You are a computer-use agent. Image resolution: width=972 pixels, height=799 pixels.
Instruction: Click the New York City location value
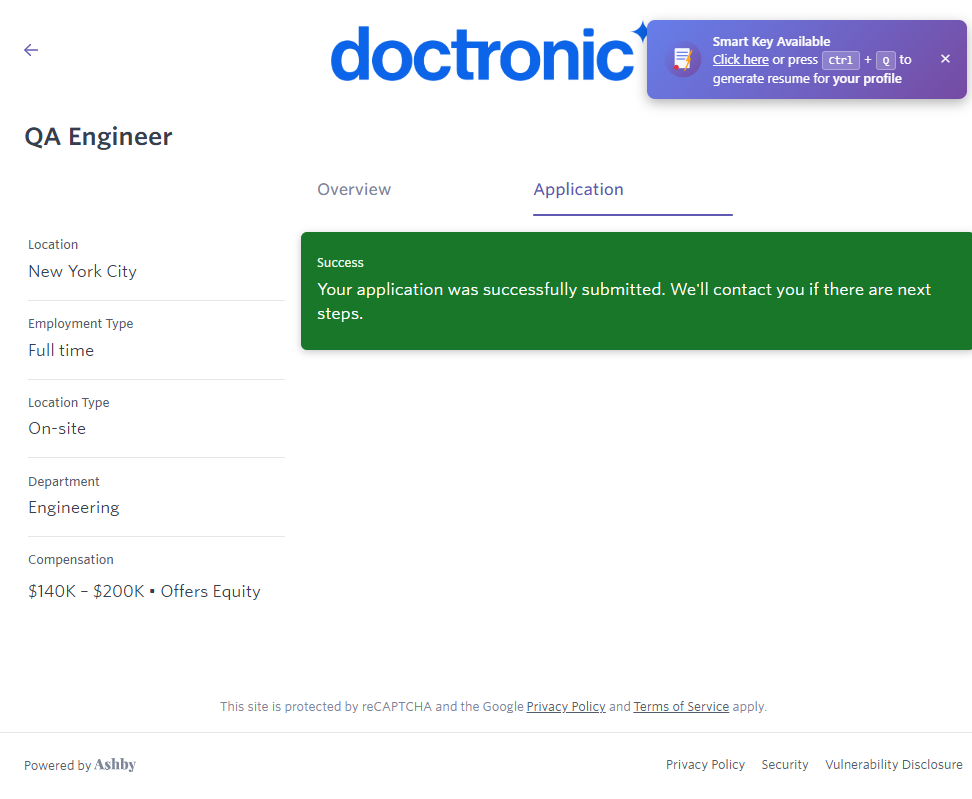(82, 272)
